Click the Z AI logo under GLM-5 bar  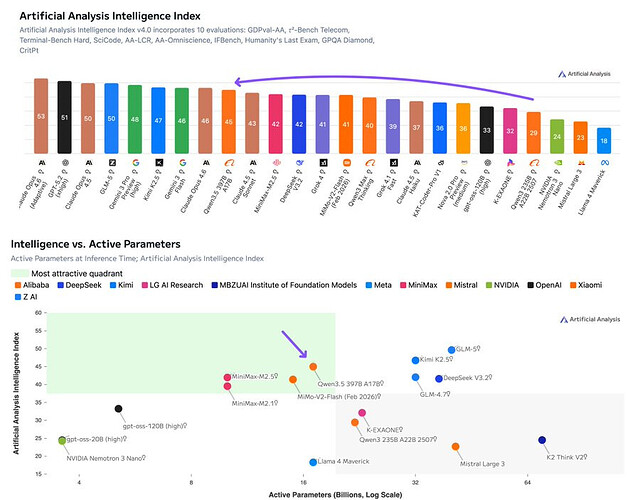112,162
